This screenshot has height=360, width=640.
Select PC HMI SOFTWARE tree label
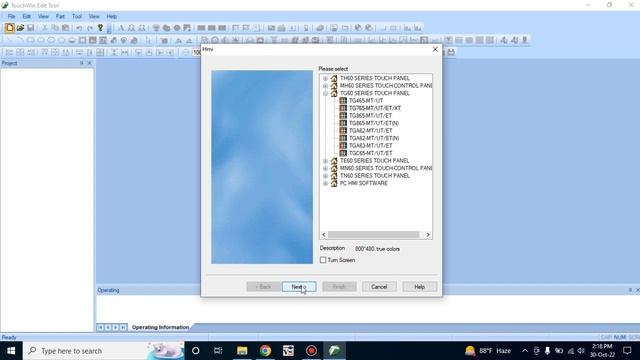[364, 183]
